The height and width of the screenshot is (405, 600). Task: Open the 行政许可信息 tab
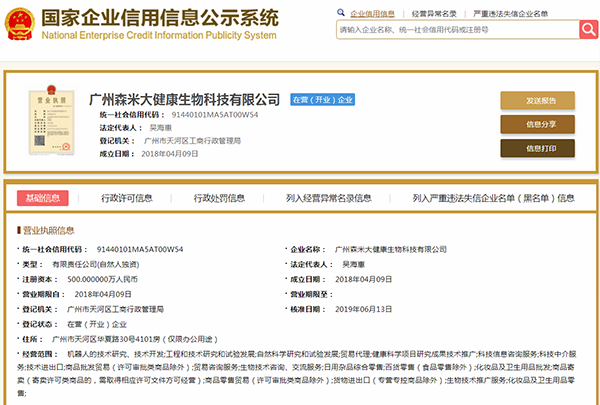click(x=127, y=198)
